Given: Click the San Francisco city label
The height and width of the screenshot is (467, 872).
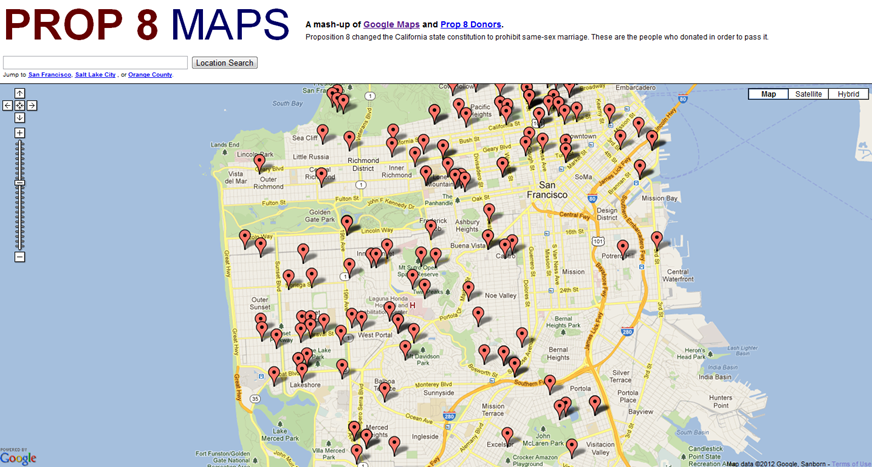Looking at the screenshot, I should pyautogui.click(x=547, y=190).
